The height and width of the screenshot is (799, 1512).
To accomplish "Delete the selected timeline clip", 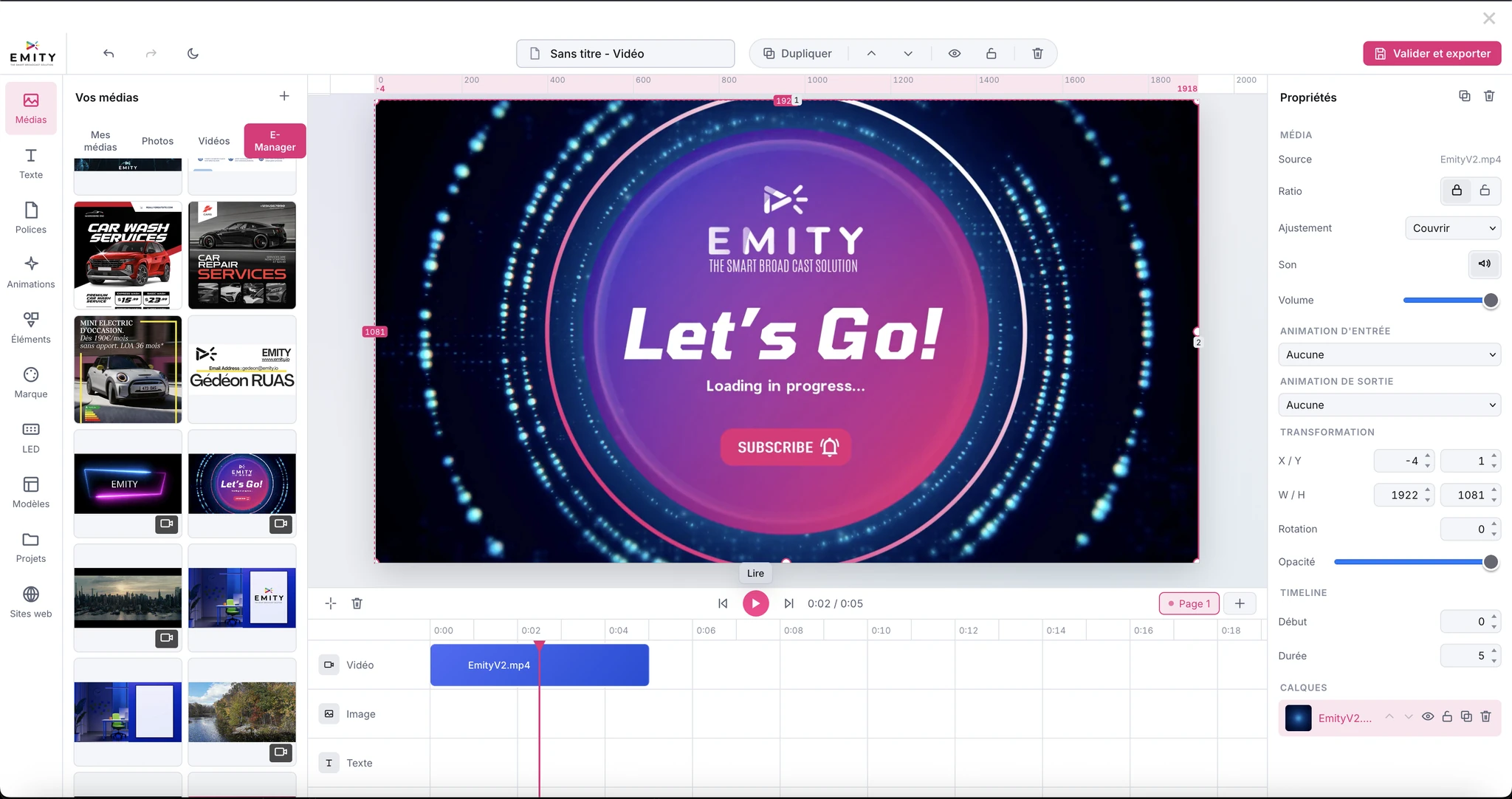I will [357, 603].
